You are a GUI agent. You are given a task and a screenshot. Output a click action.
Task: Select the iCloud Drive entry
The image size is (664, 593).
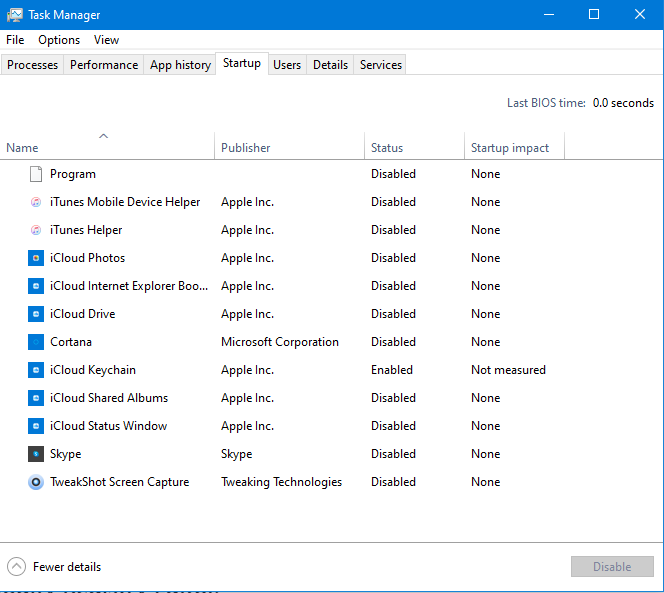[83, 314]
